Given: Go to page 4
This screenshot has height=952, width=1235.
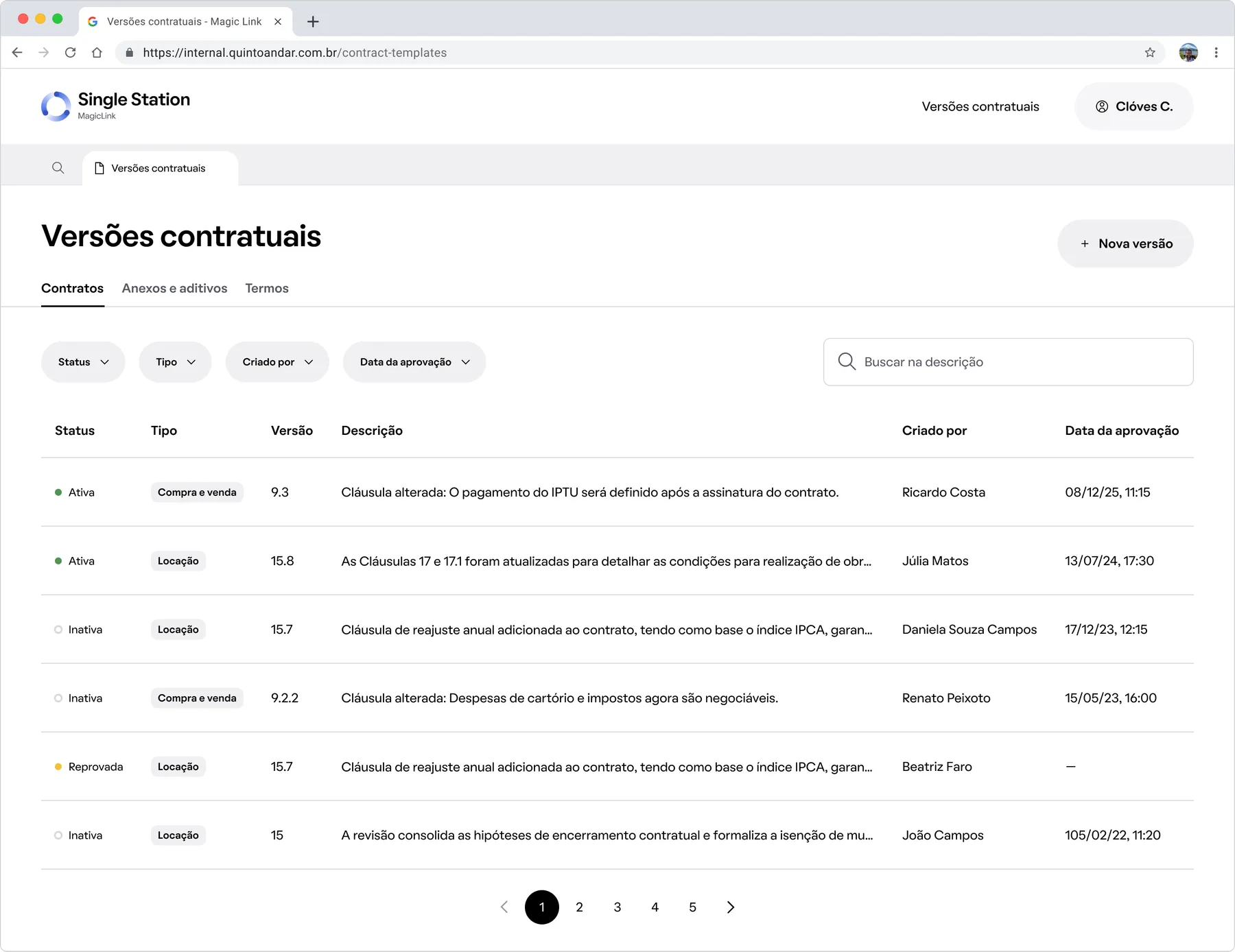Looking at the screenshot, I should 655,907.
